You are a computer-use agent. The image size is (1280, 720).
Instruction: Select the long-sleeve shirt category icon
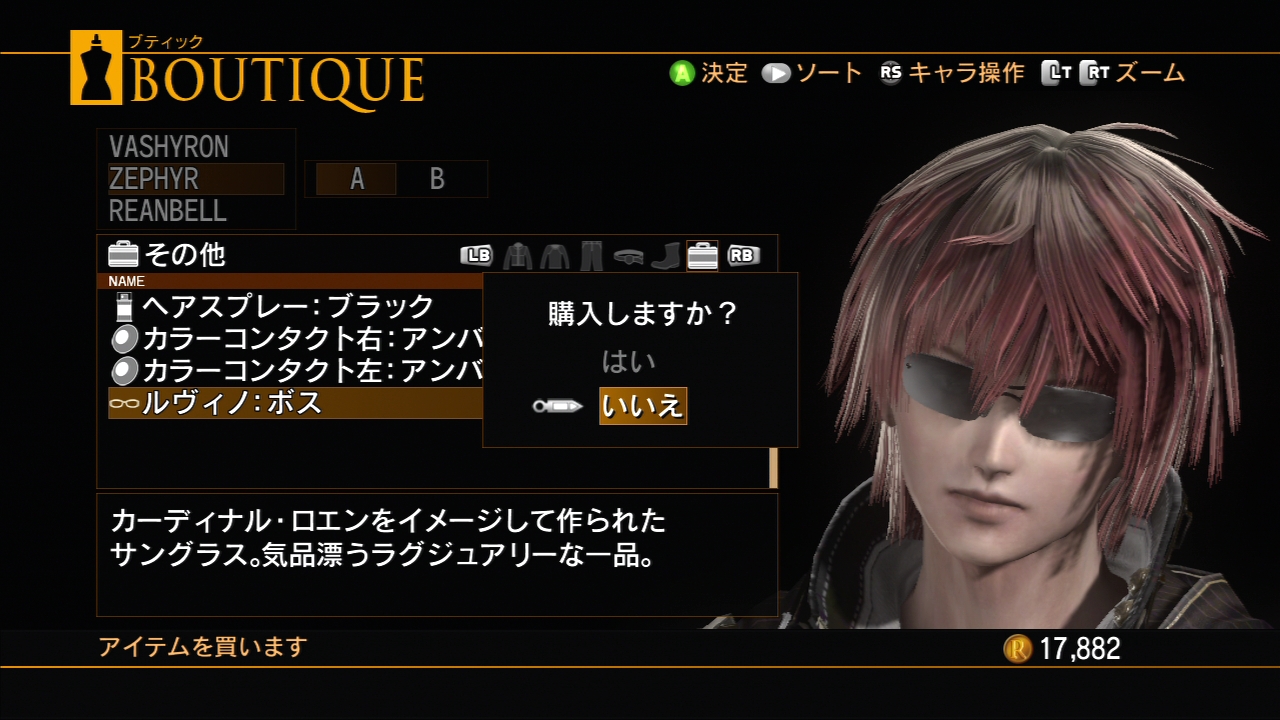pos(554,256)
